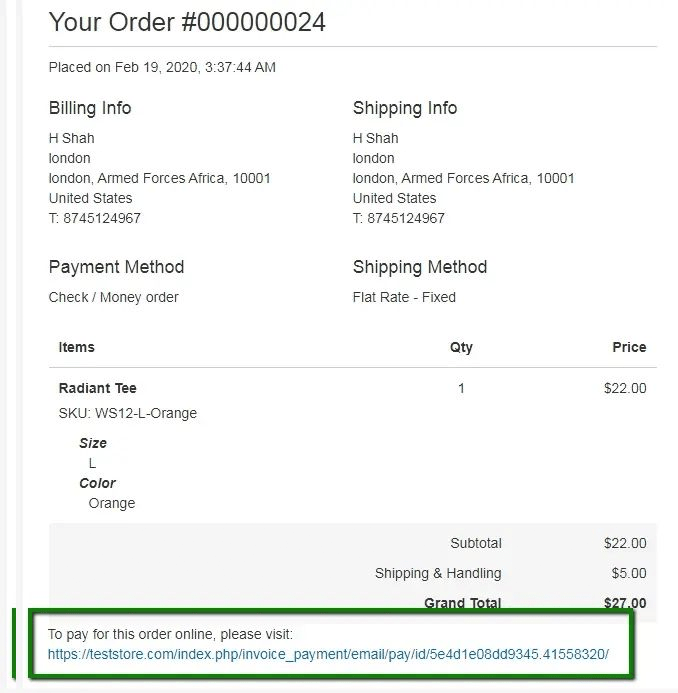Click the Subtotal $22.00 amount
678x693 pixels.
(x=625, y=543)
